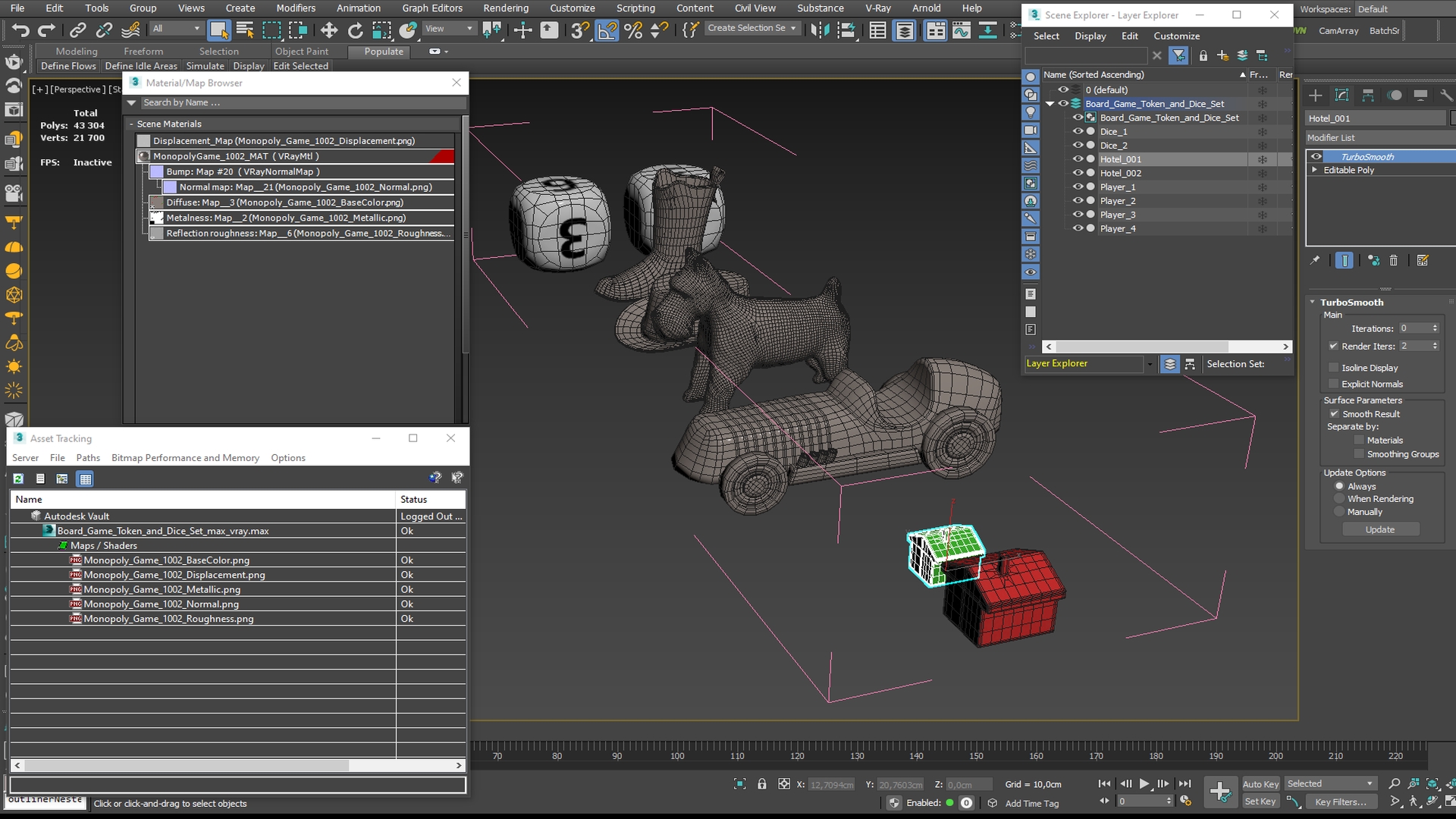
Task: Click remove modifier trash icon
Action: coord(1393,261)
